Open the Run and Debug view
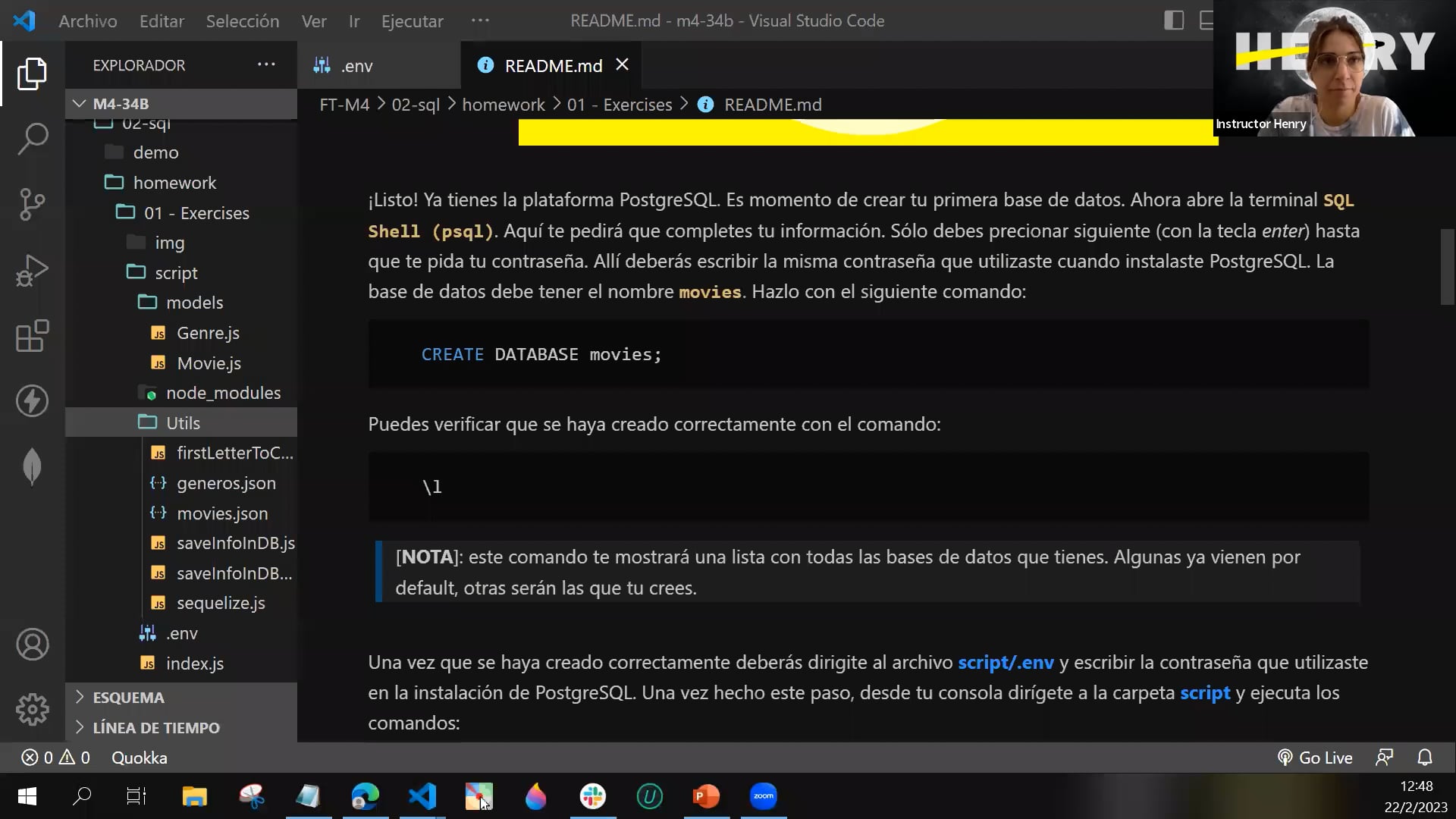Image resolution: width=1456 pixels, height=819 pixels. [31, 270]
